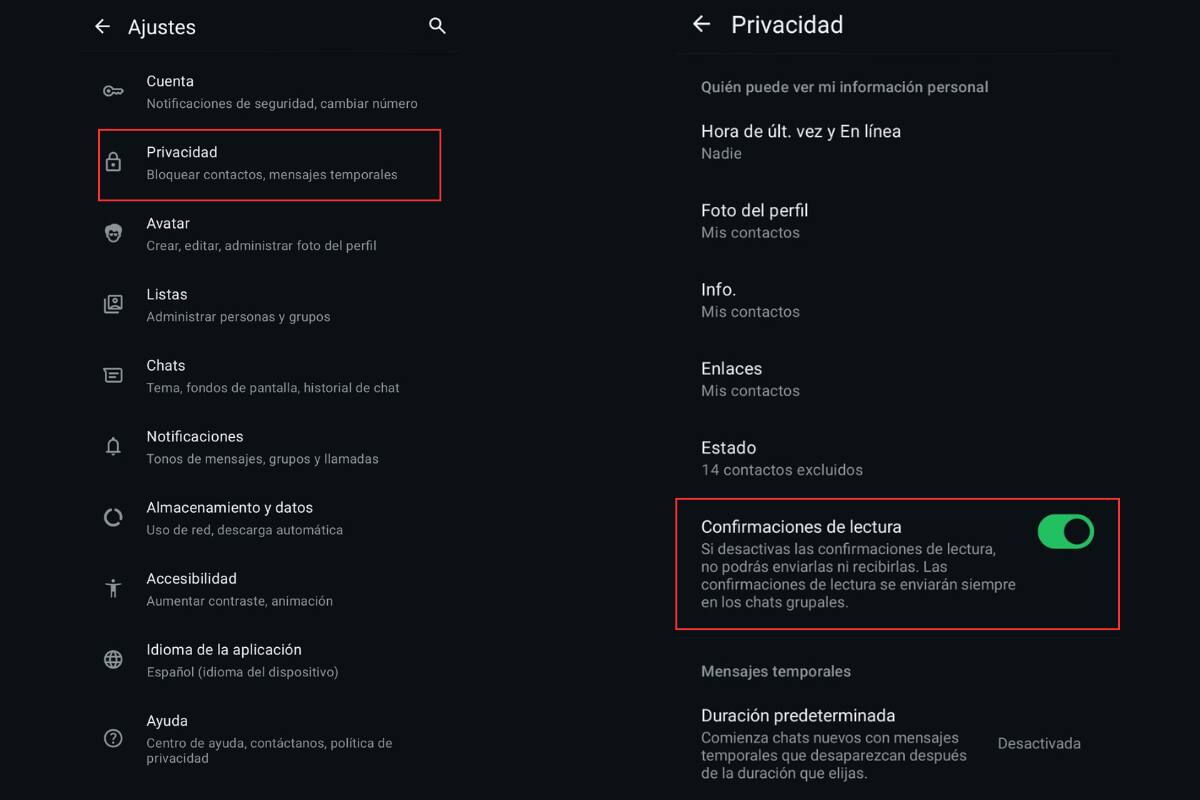Click the Ayuda question mark icon
The image size is (1200, 800).
[x=113, y=737]
